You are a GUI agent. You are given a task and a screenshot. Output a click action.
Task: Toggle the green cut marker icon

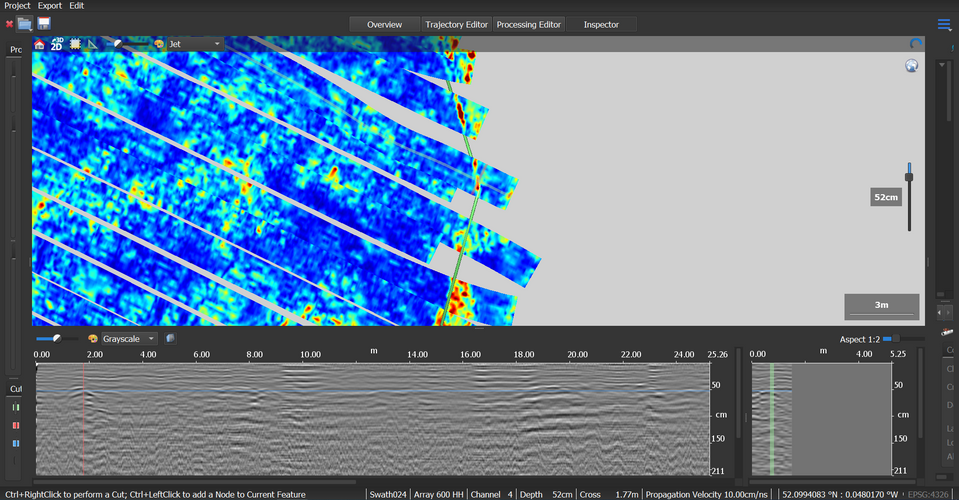15,407
